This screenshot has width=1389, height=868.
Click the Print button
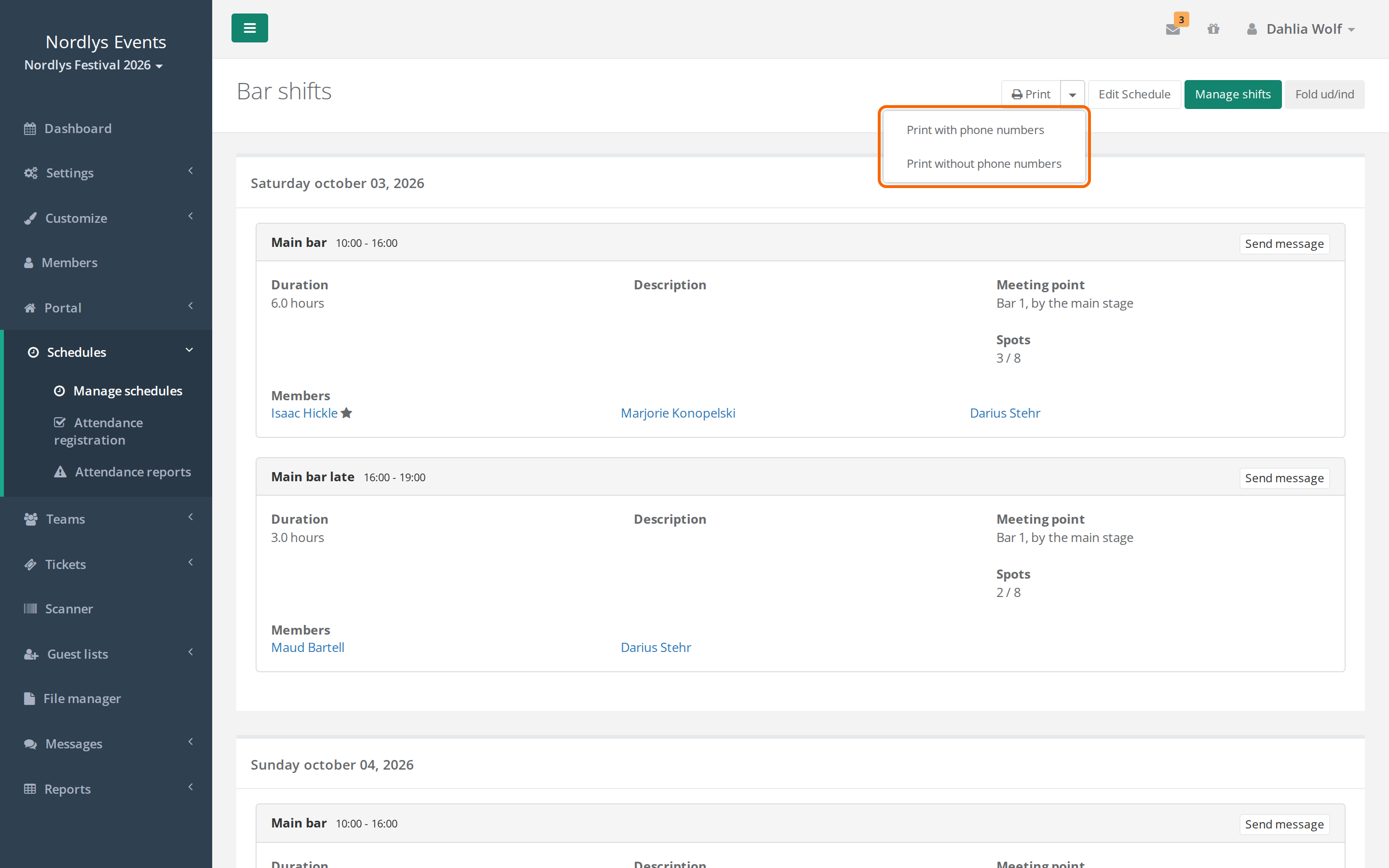point(1031,94)
